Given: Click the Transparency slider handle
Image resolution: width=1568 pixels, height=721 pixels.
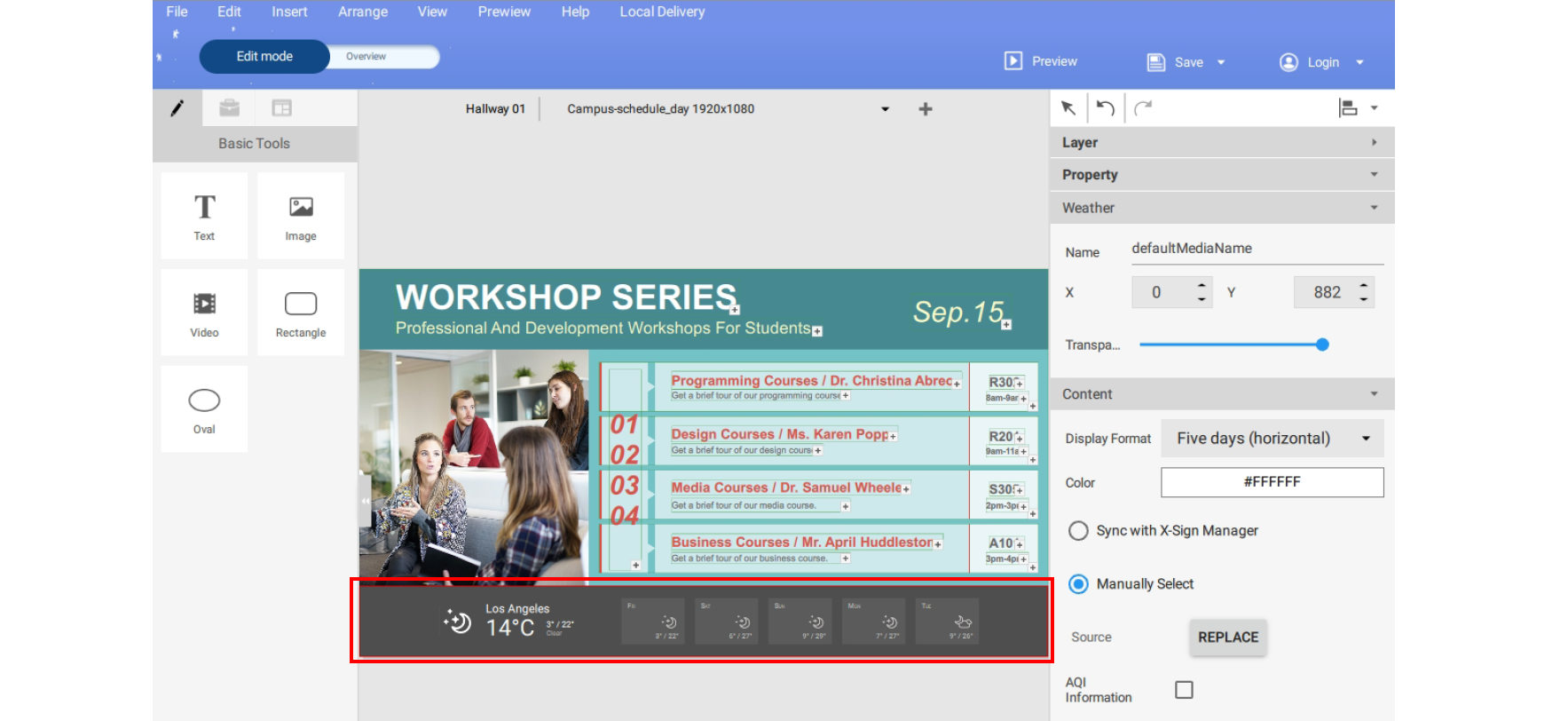Looking at the screenshot, I should coord(1322,345).
